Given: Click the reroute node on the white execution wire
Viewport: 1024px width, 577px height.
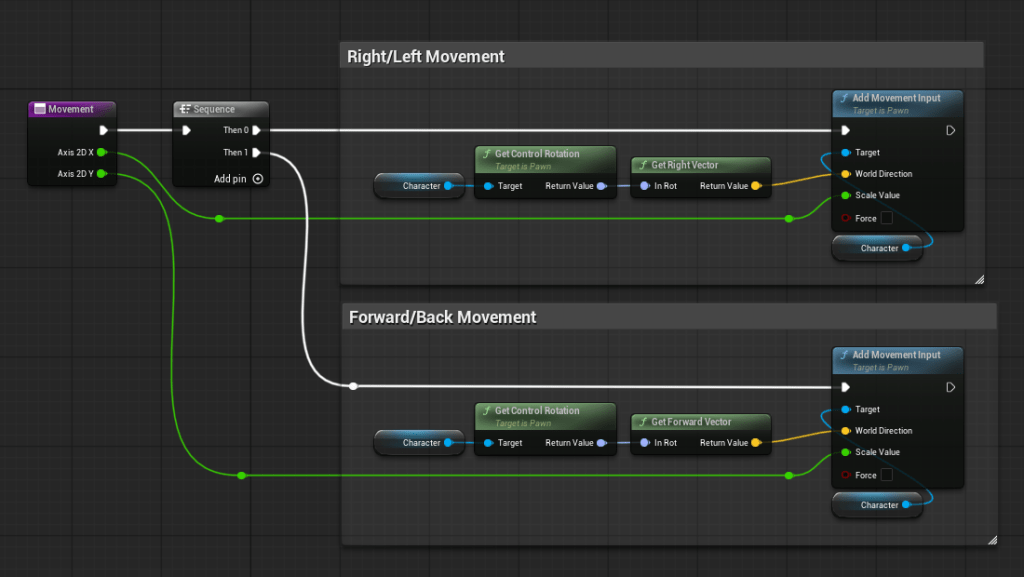Looking at the screenshot, I should point(353,386).
